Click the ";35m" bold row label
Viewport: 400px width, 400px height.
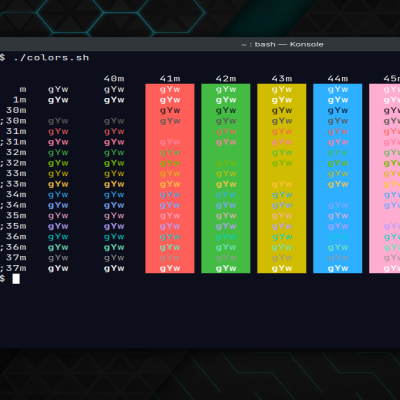click(x=13, y=226)
